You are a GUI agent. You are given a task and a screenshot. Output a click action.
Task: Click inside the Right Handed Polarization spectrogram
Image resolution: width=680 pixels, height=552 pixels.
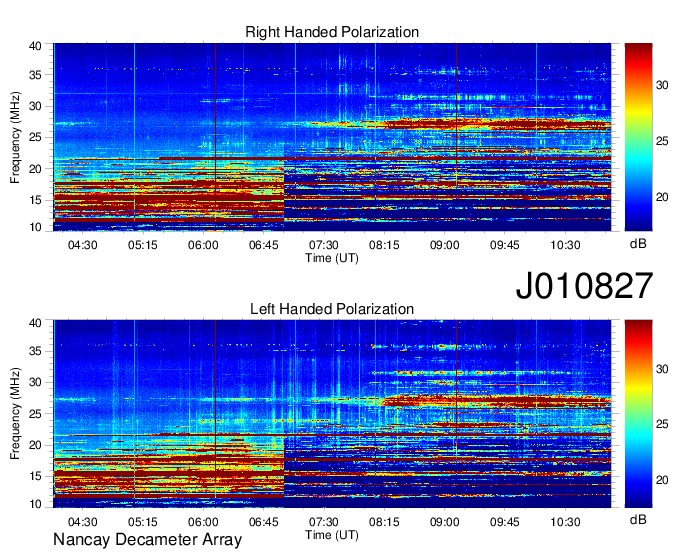tap(332, 137)
